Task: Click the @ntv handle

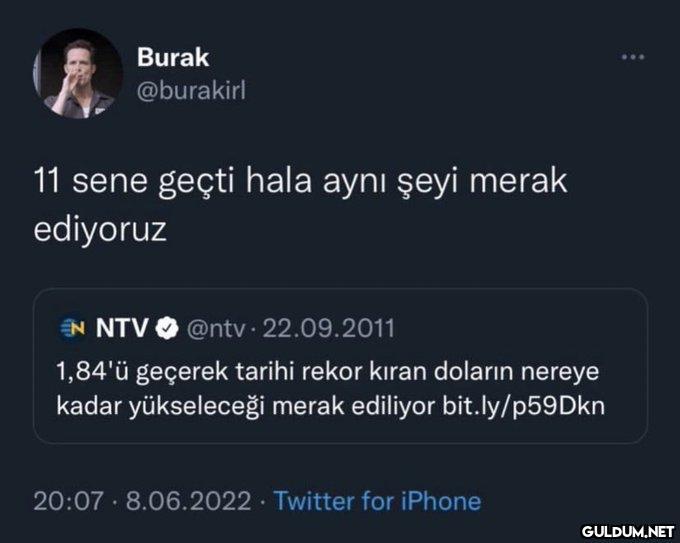Action: coord(216,329)
